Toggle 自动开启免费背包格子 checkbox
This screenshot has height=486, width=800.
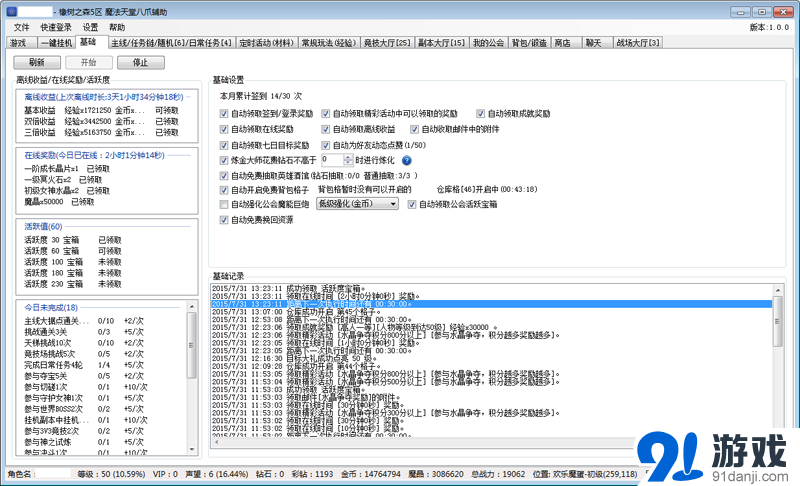[x=223, y=190]
